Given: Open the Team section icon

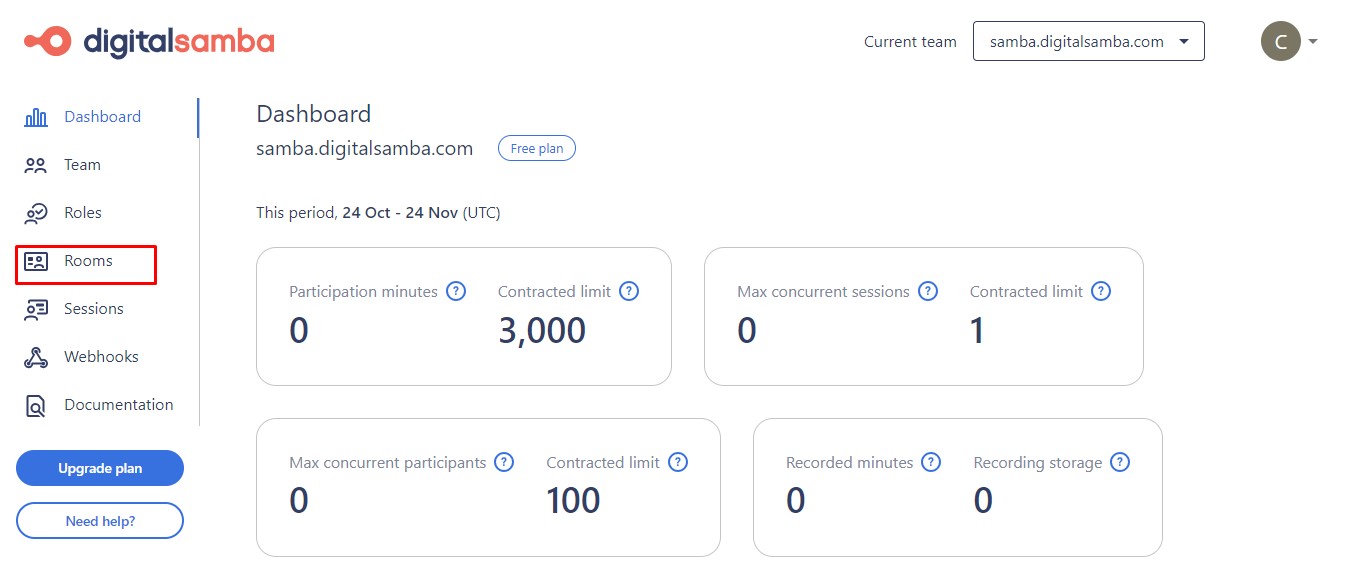Looking at the screenshot, I should point(34,164).
